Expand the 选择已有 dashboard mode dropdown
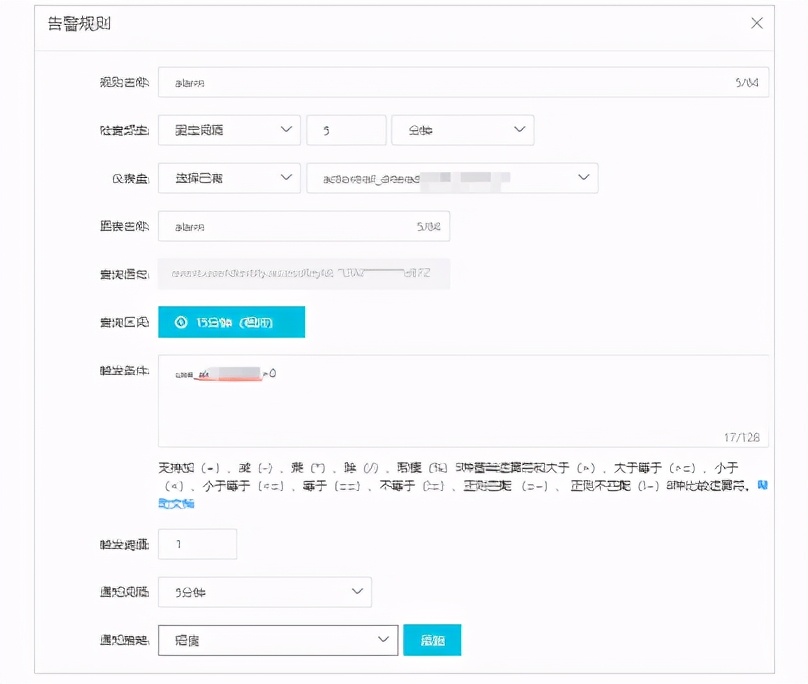Image resolution: width=808 pixels, height=684 pixels. click(230, 177)
